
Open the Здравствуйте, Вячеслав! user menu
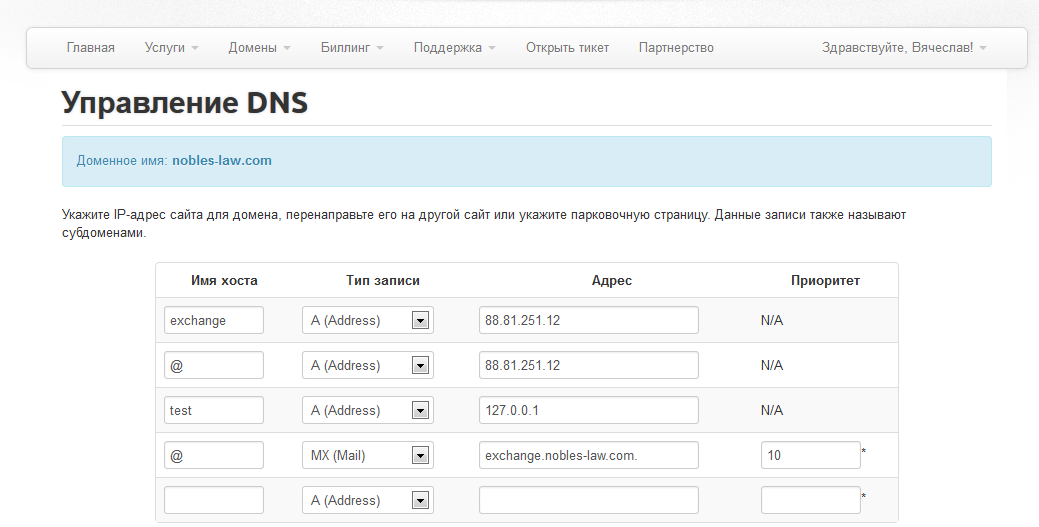point(903,47)
